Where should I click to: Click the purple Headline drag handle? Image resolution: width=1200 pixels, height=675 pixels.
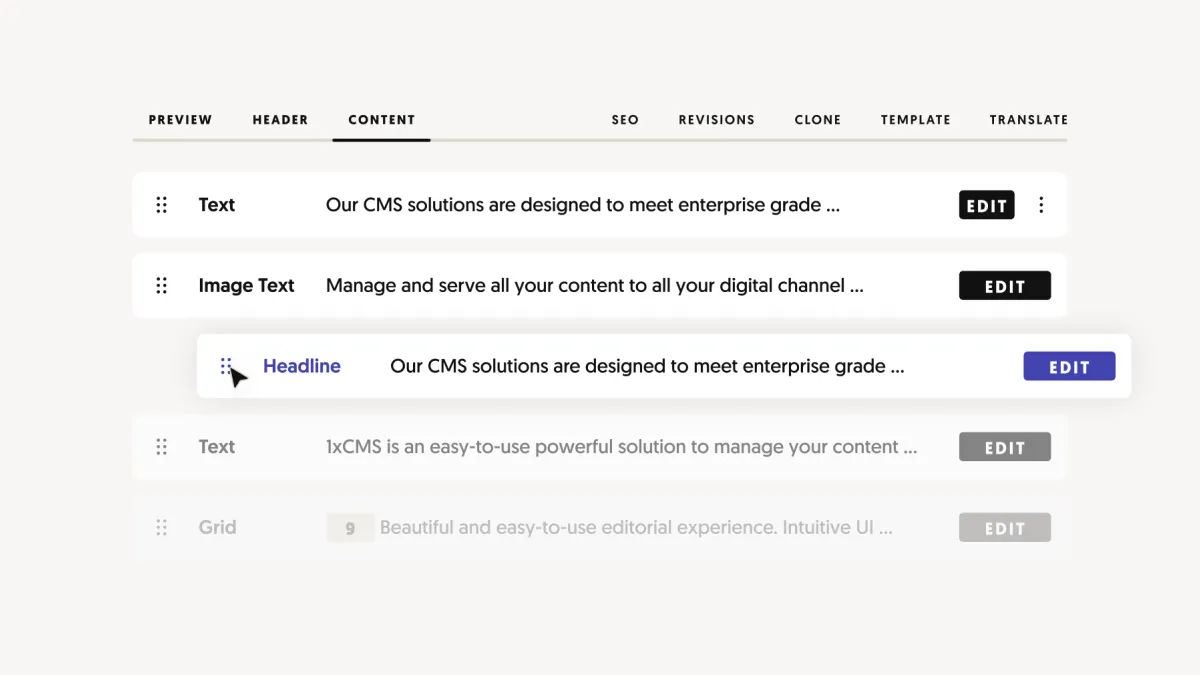(x=226, y=366)
